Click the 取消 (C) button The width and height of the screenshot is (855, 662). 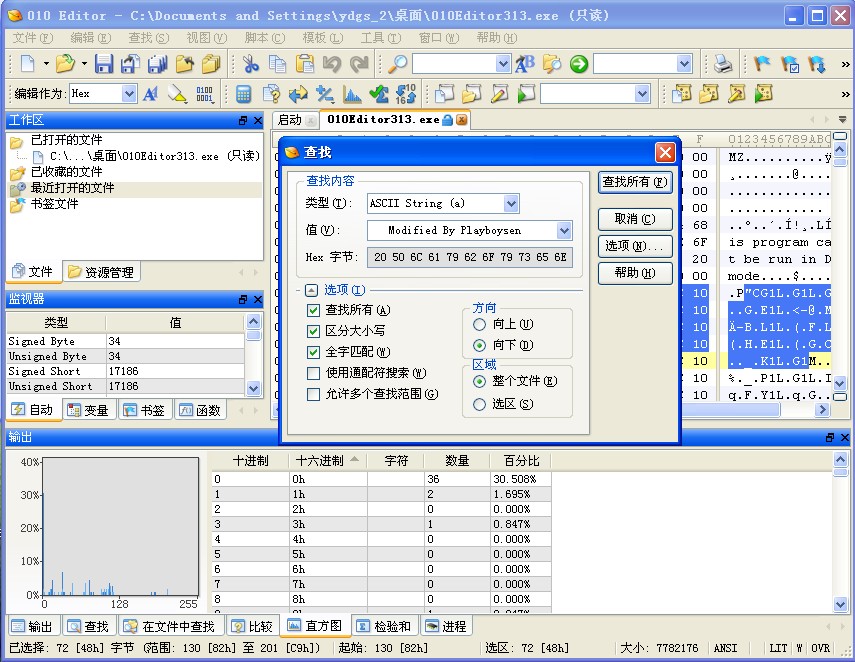(635, 219)
